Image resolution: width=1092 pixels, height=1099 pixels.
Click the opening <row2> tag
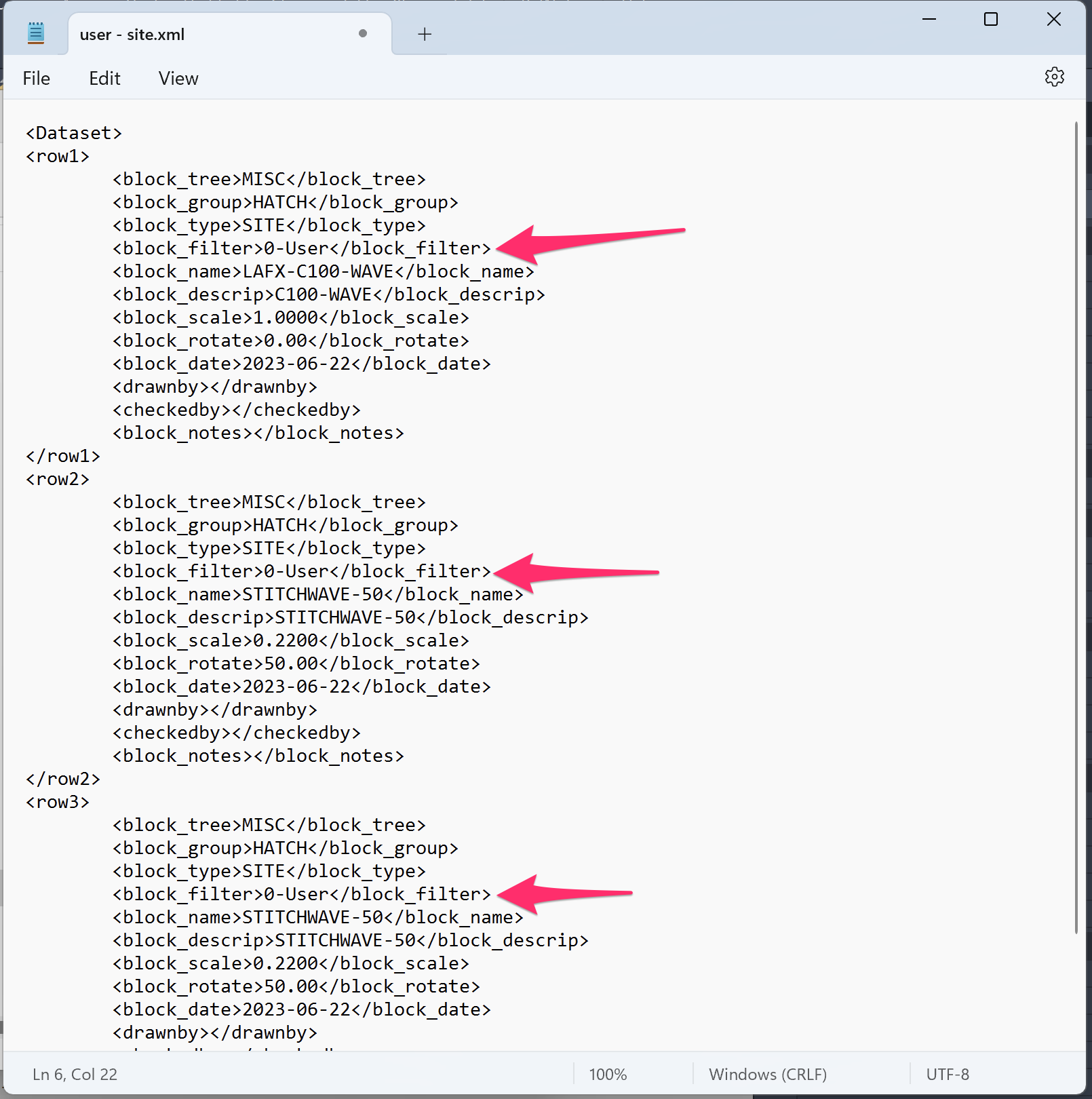58,479
